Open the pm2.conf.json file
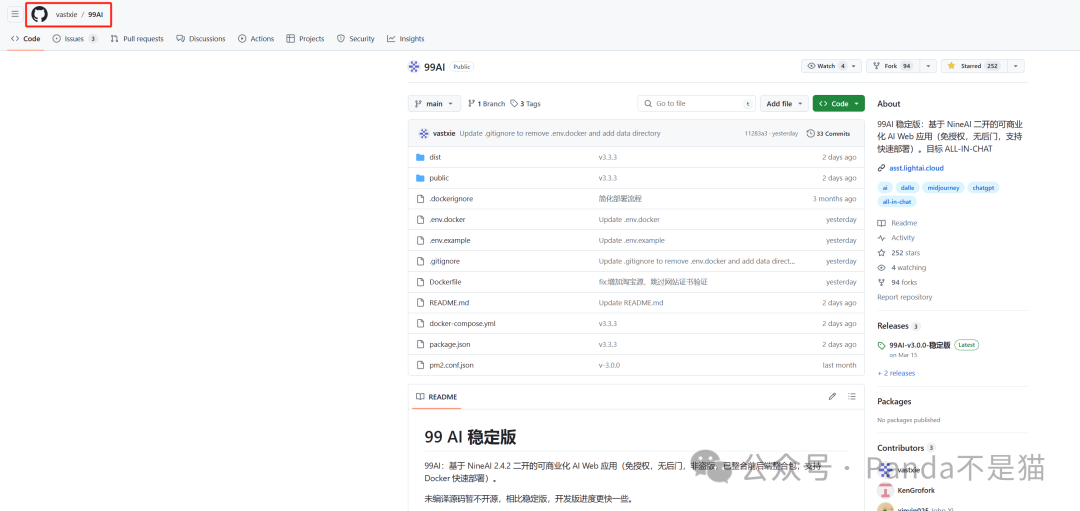 pyautogui.click(x=451, y=365)
